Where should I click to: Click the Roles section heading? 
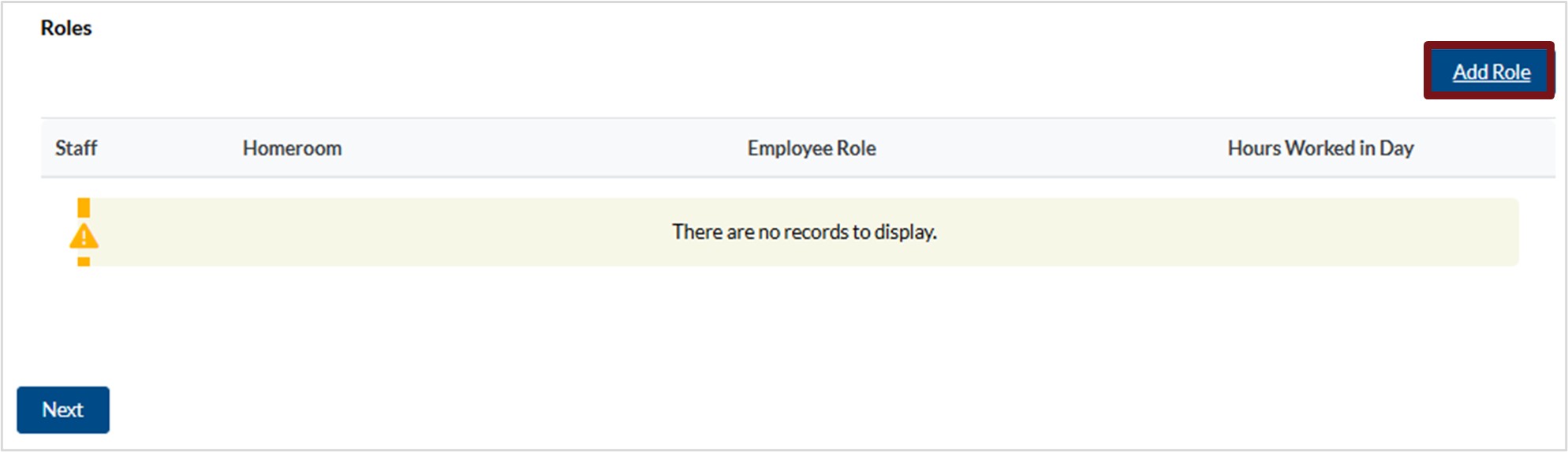coord(66,28)
